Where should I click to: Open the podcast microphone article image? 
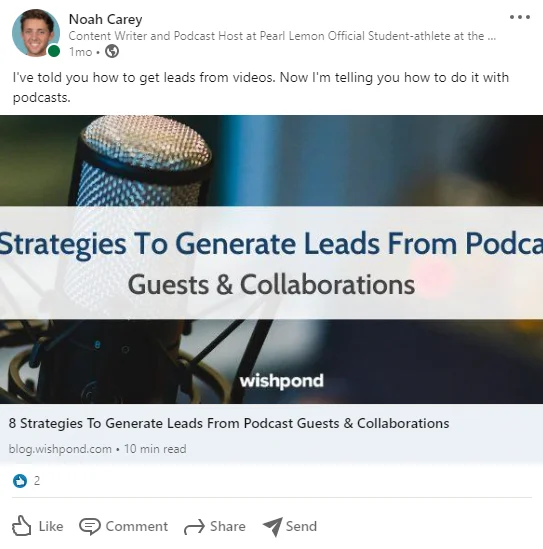coord(271,259)
